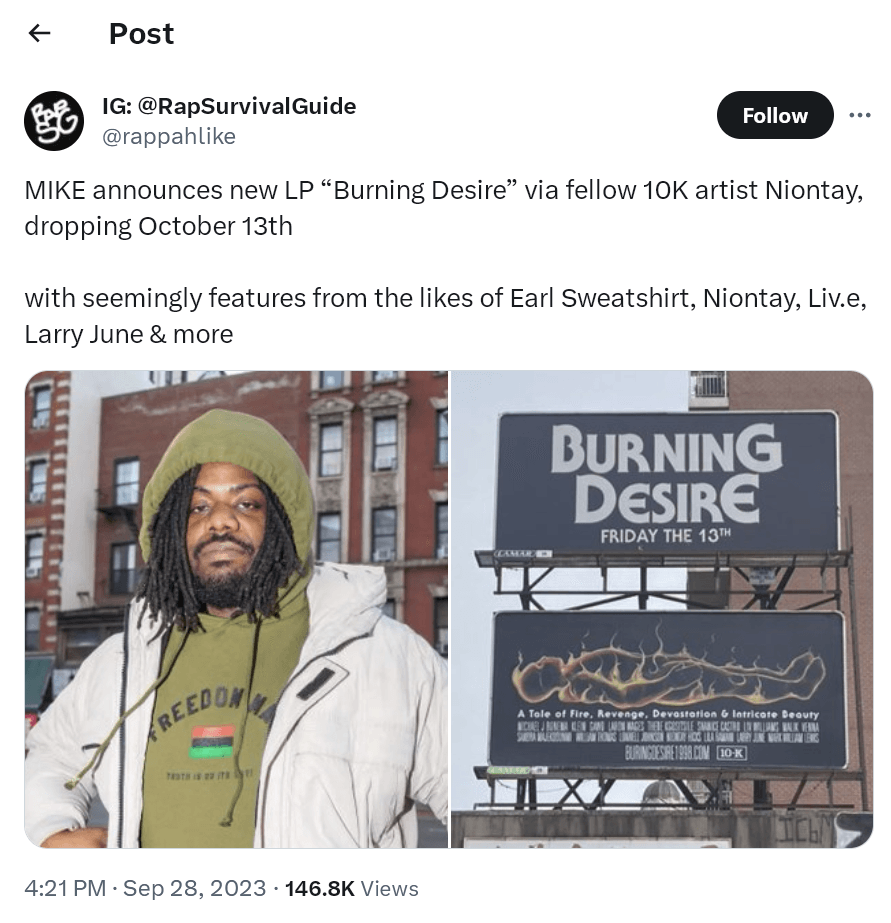Click the Views label beside the count
The image size is (891, 923).
coord(389,888)
